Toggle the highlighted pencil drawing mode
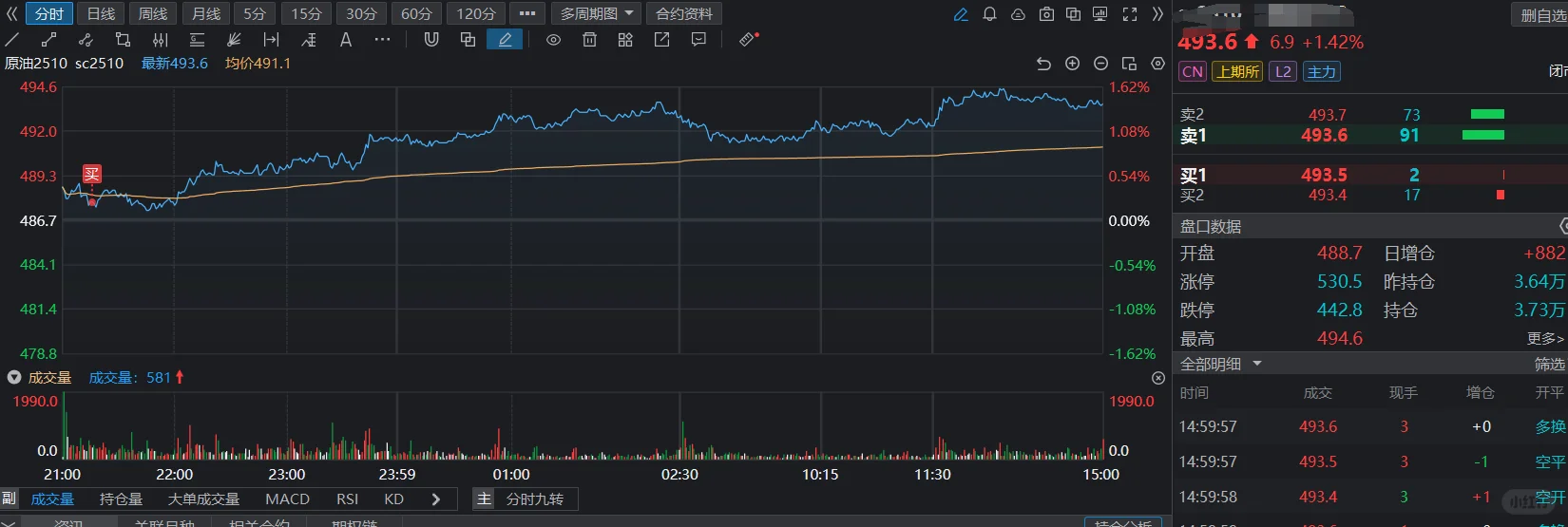This screenshot has width=1568, height=527. pyautogui.click(x=505, y=40)
